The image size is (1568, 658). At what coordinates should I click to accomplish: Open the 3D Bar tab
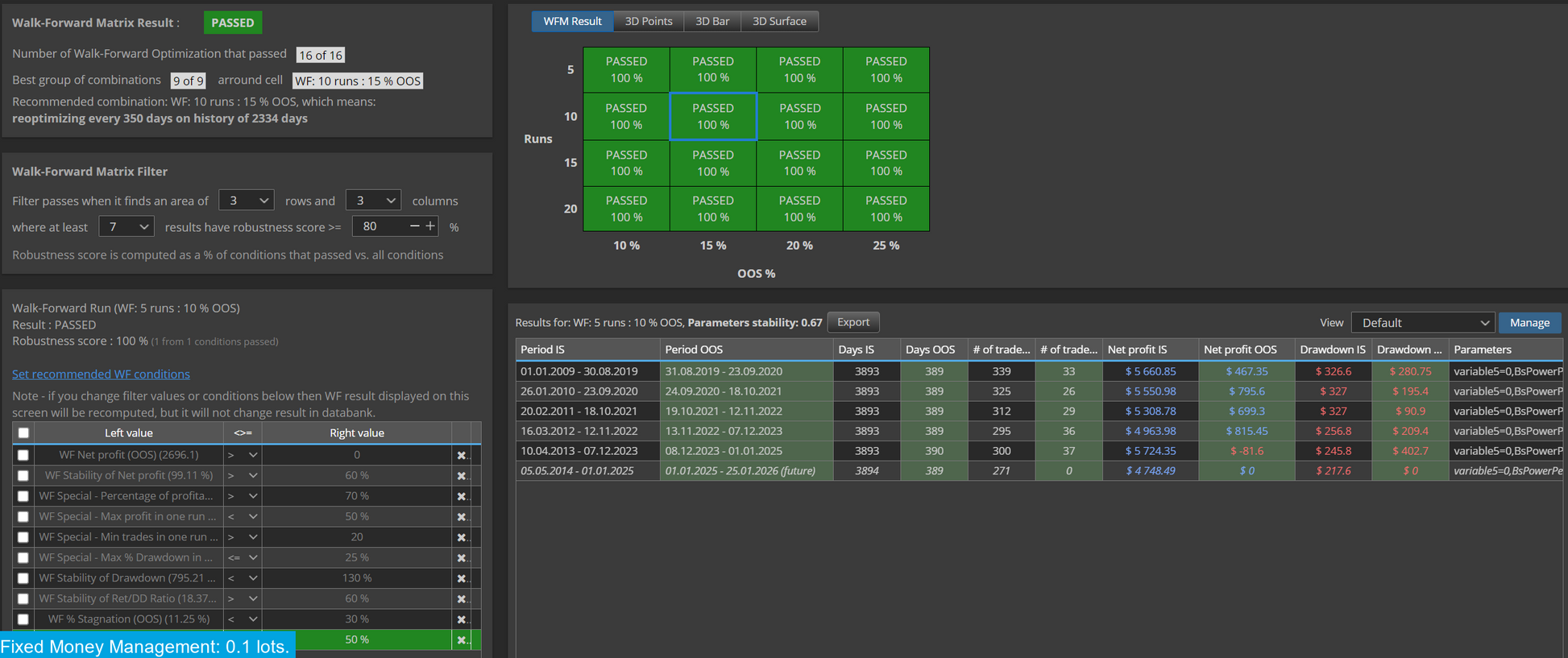712,21
